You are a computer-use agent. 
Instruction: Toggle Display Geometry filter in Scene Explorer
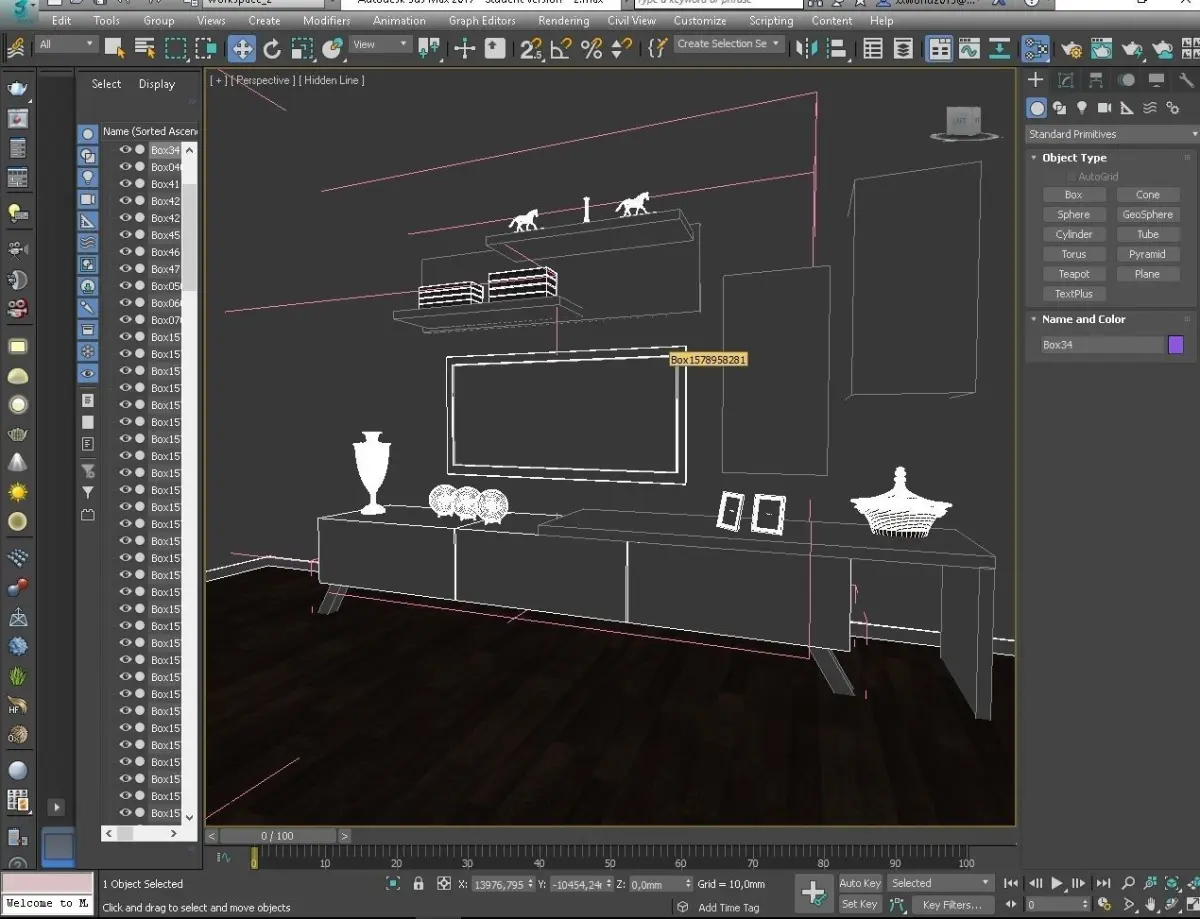tap(88, 134)
